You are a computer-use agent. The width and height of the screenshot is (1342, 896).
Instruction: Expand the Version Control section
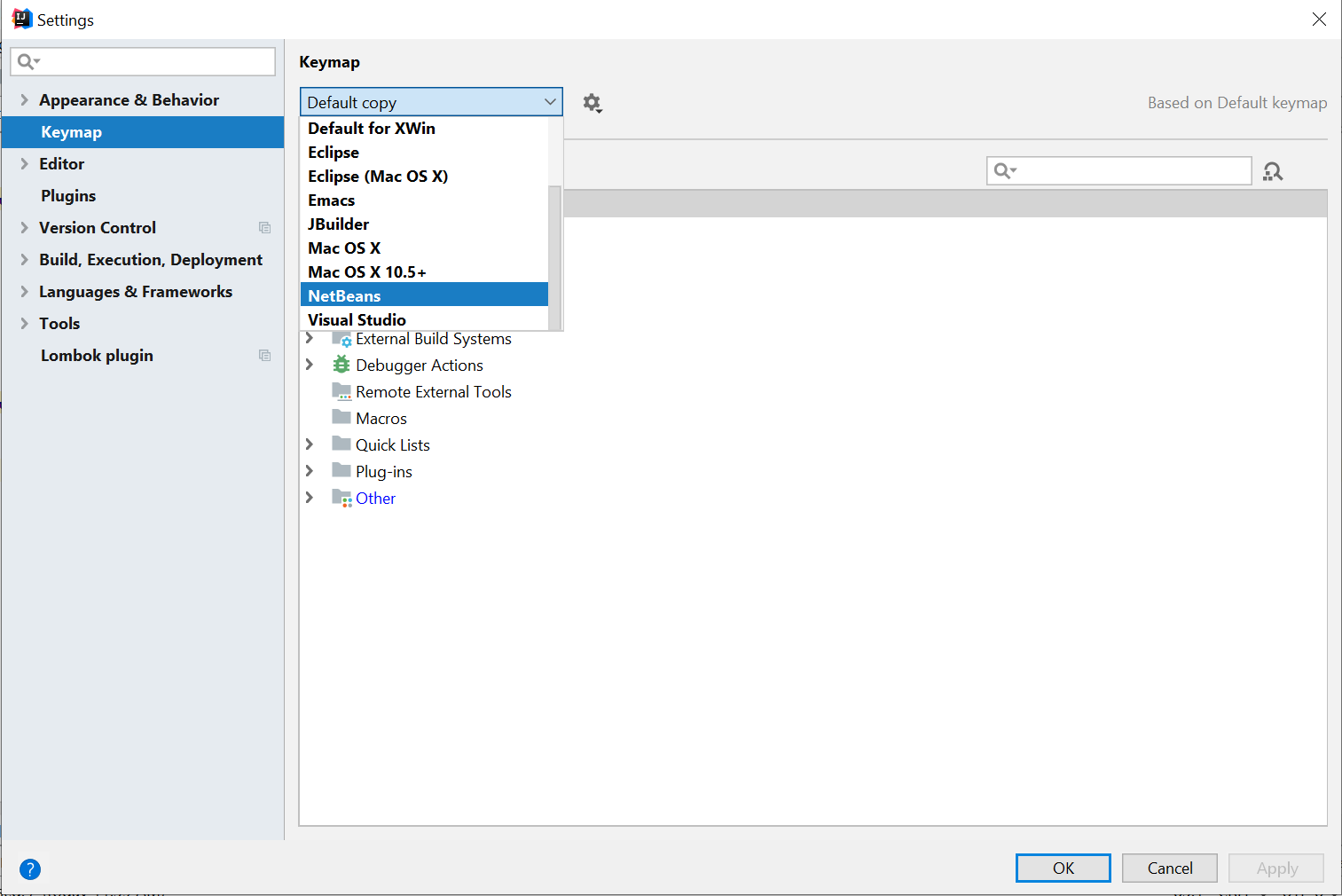click(24, 228)
